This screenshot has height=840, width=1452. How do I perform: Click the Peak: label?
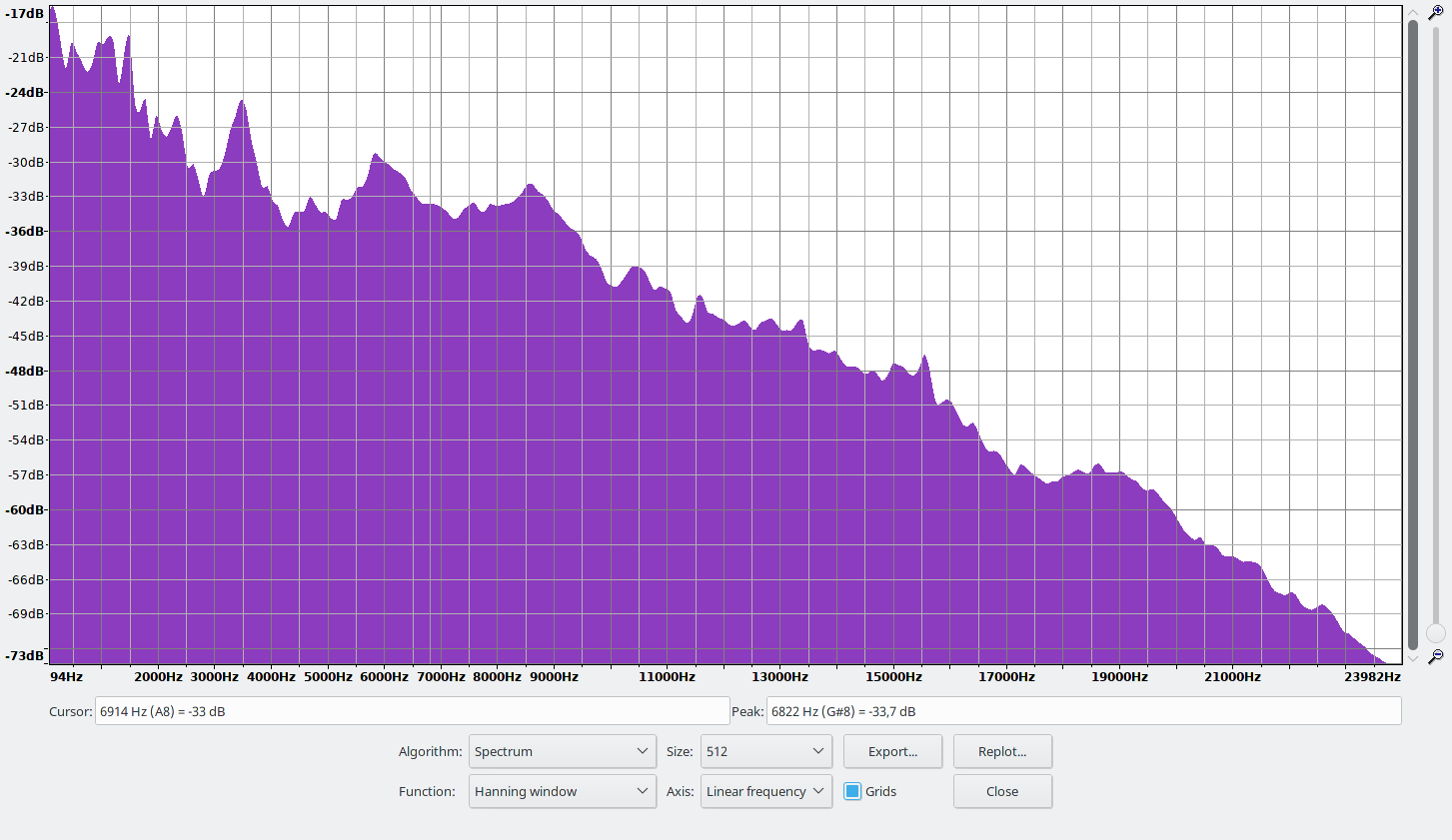click(747, 711)
